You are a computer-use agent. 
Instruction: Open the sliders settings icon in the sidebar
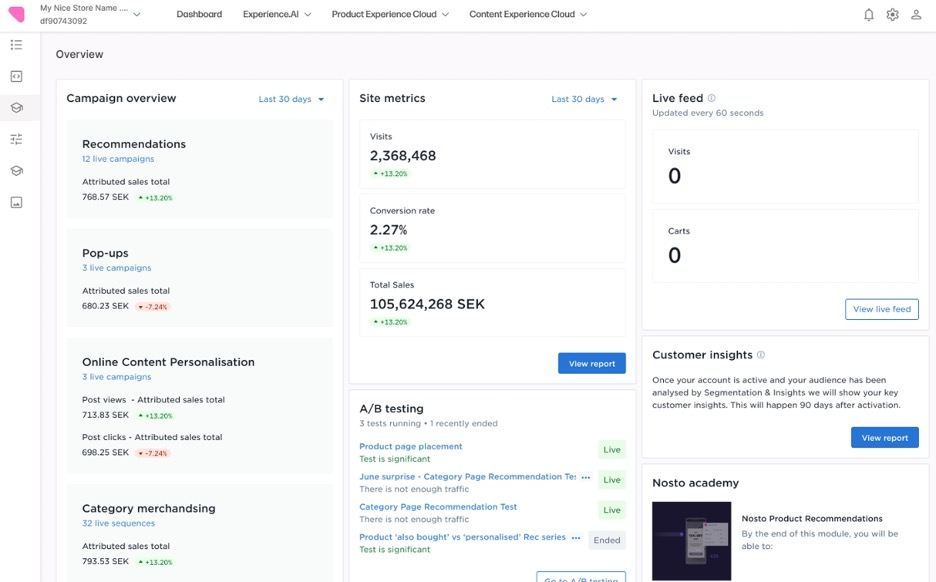15,139
